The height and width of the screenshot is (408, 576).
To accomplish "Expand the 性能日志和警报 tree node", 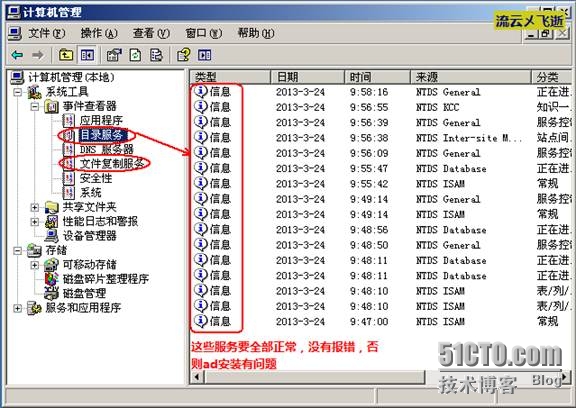I will pyautogui.click(x=35, y=222).
